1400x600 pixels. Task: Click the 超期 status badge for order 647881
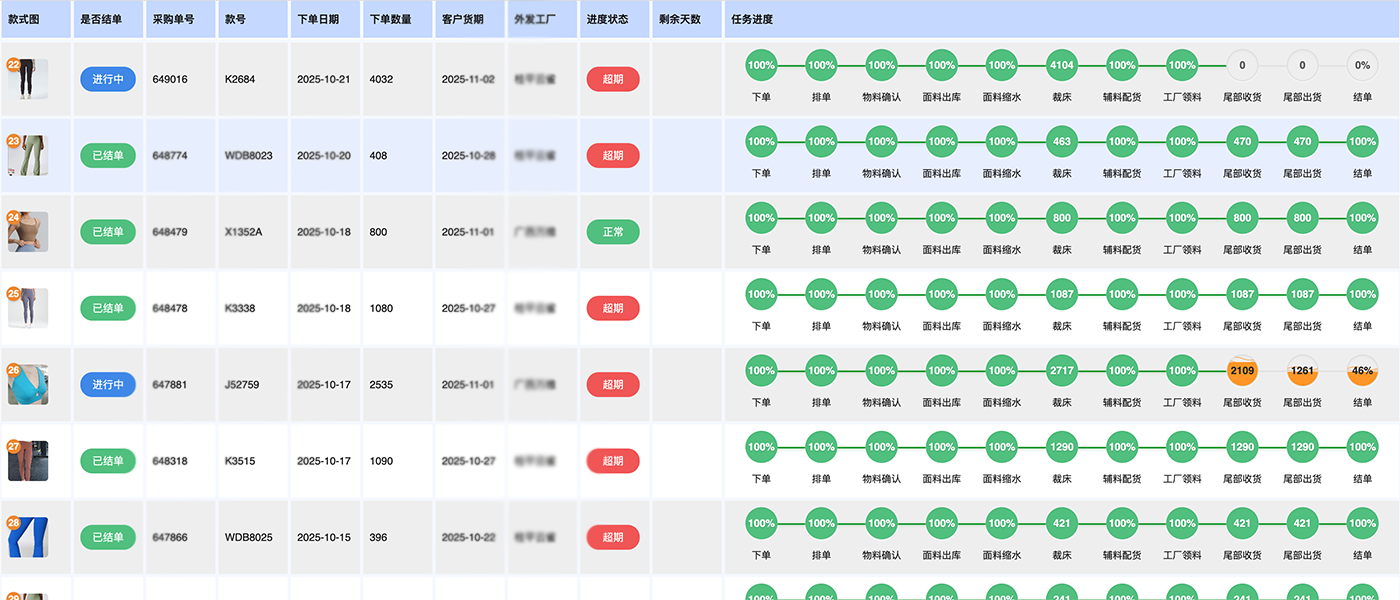coord(612,384)
